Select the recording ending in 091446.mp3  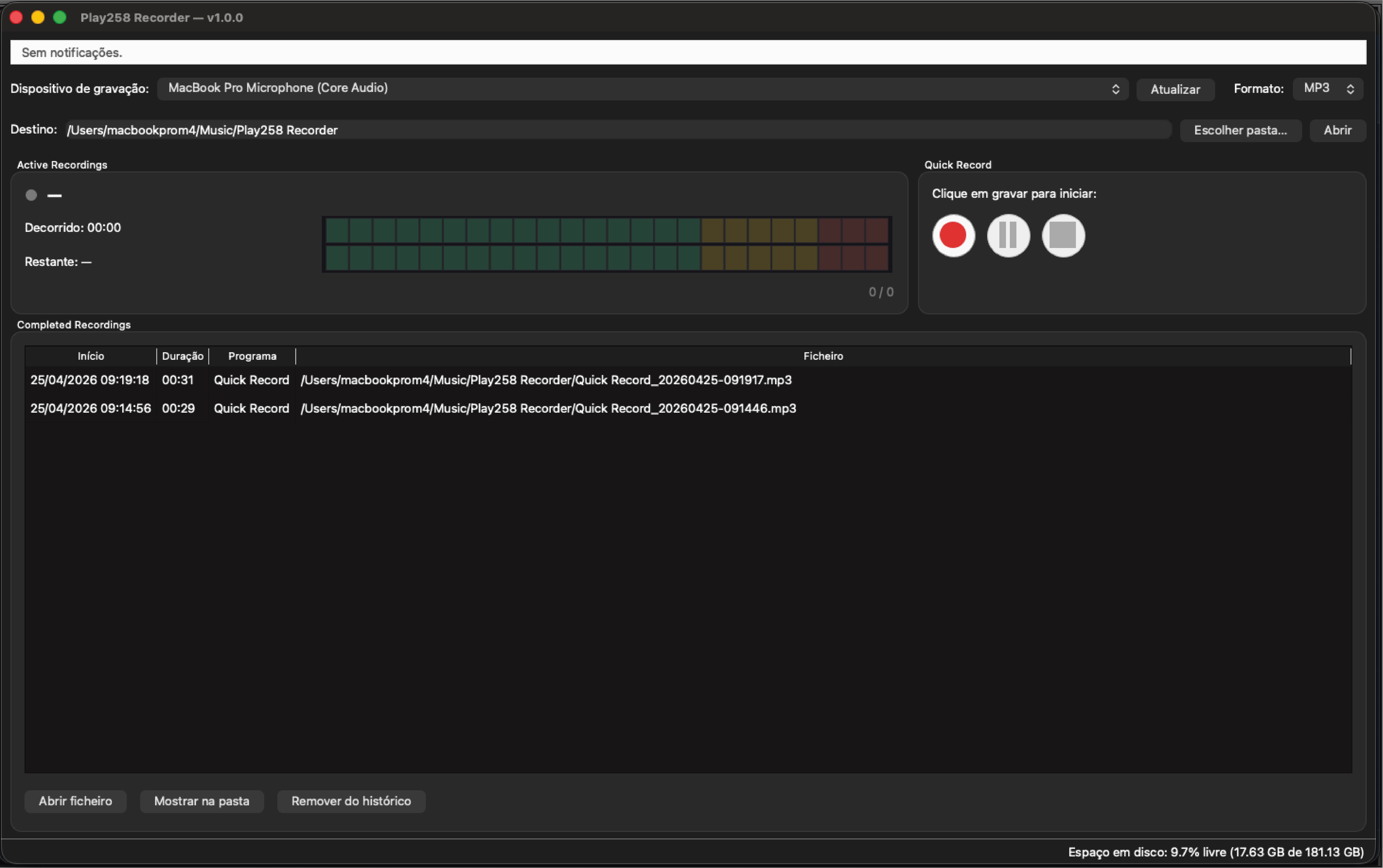tap(548, 408)
